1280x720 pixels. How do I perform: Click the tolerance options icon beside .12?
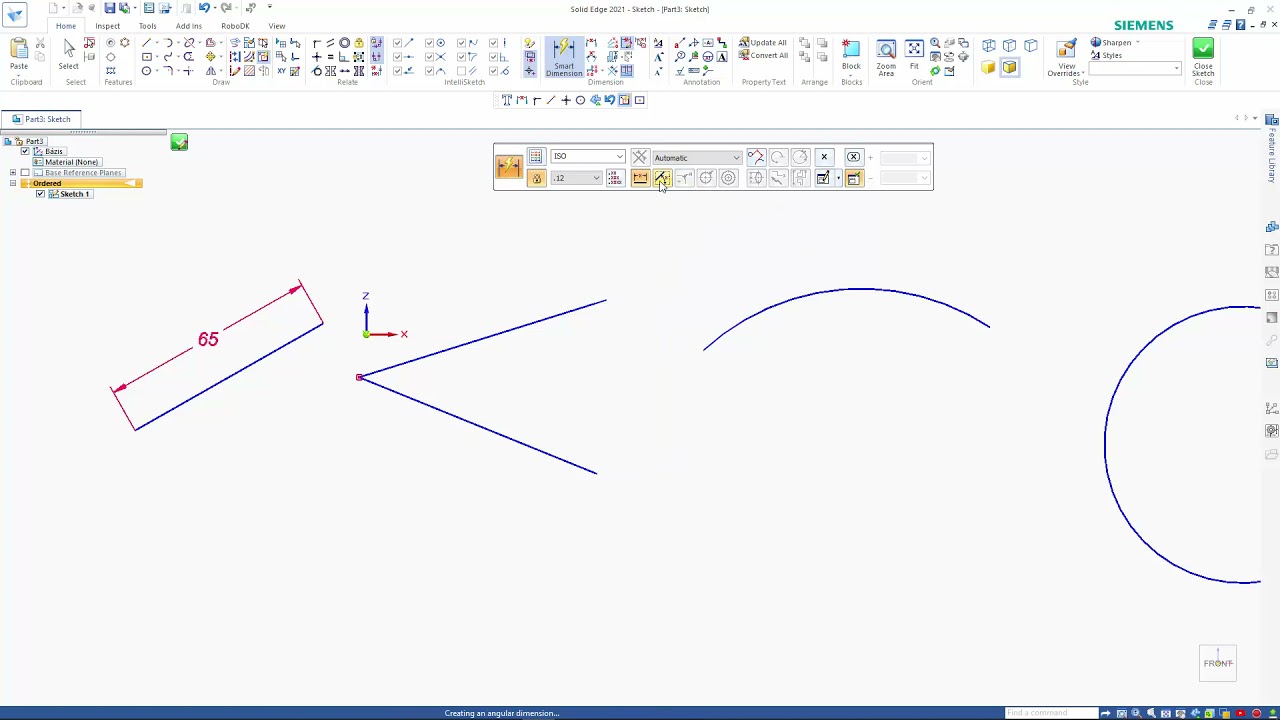point(614,178)
